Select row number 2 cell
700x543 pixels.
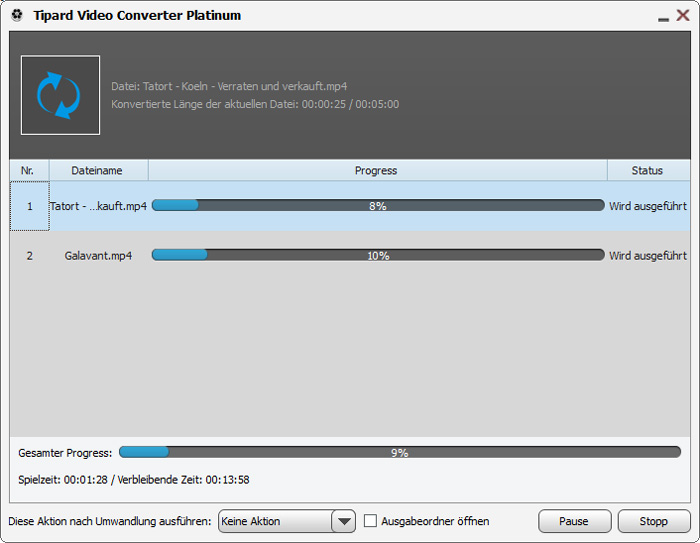click(29, 255)
